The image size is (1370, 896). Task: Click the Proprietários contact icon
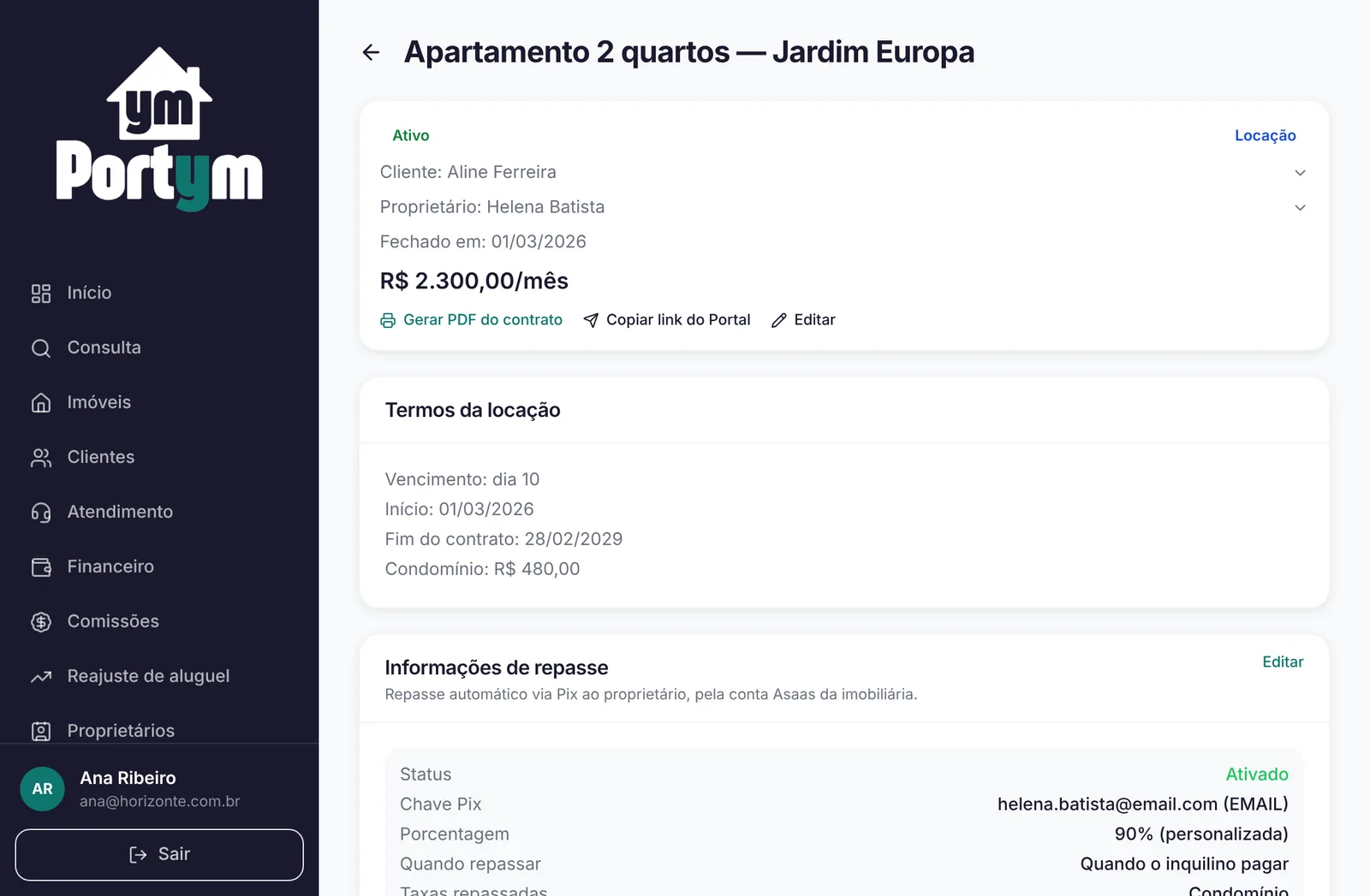[x=41, y=732]
